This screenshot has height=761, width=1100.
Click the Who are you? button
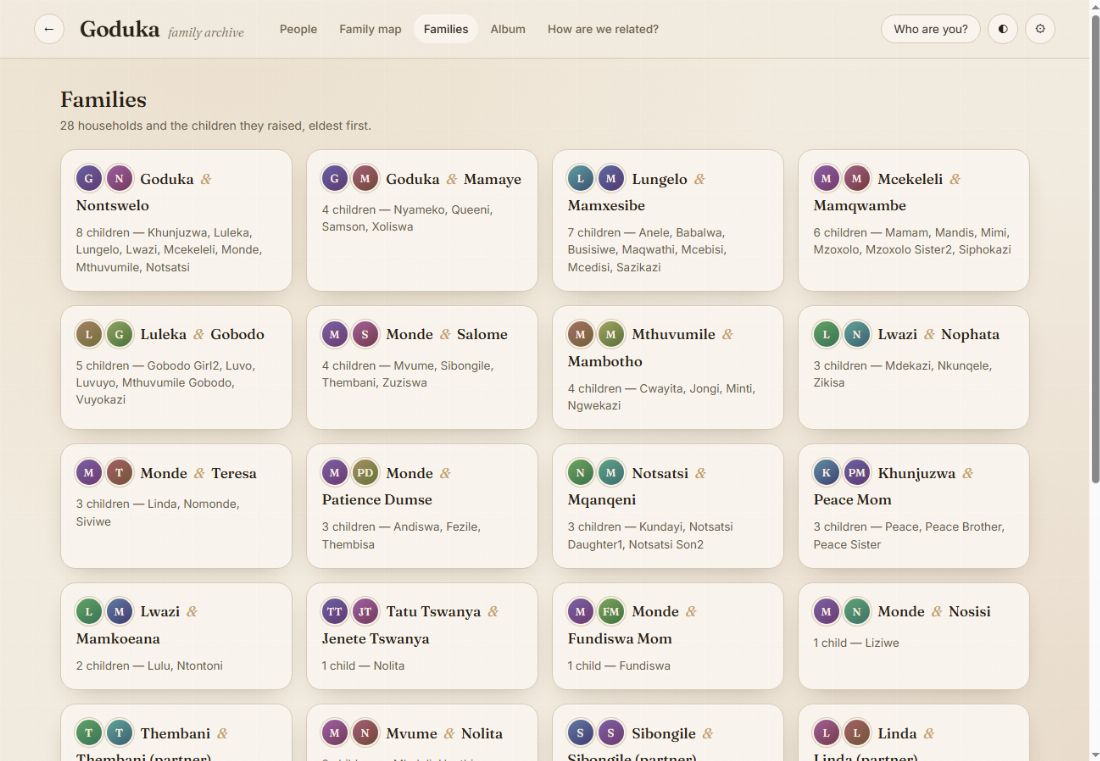point(930,29)
